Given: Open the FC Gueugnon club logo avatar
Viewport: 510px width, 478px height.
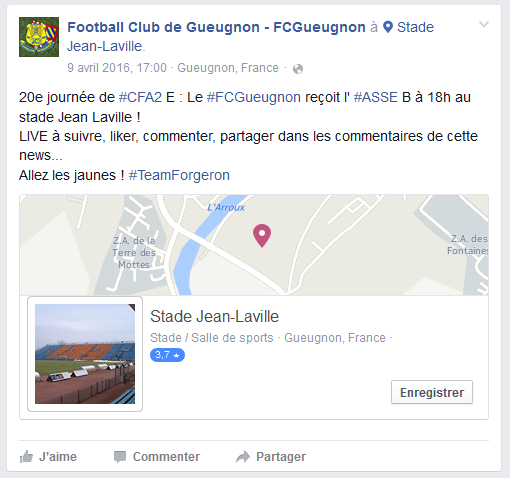Looking at the screenshot, I should pyautogui.click(x=39, y=37).
